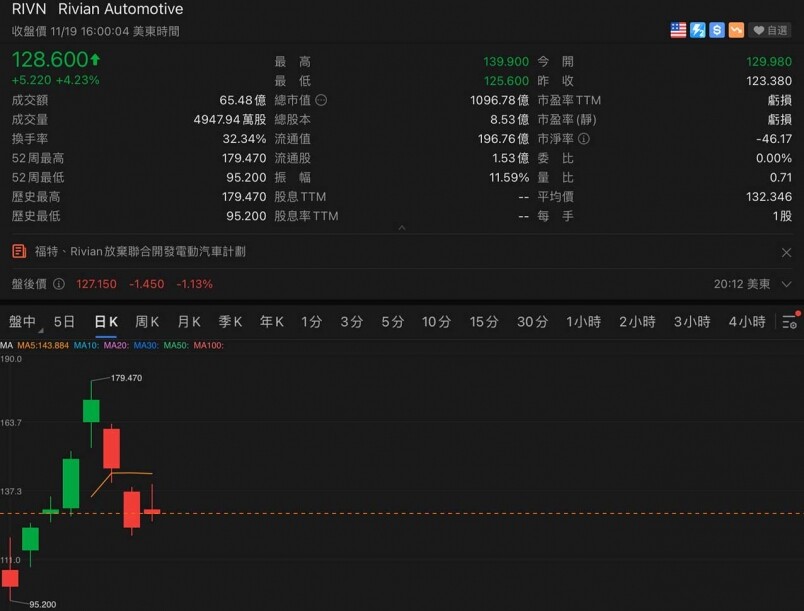Click the blue S badge icon
The image size is (804, 611).
[x=717, y=30]
